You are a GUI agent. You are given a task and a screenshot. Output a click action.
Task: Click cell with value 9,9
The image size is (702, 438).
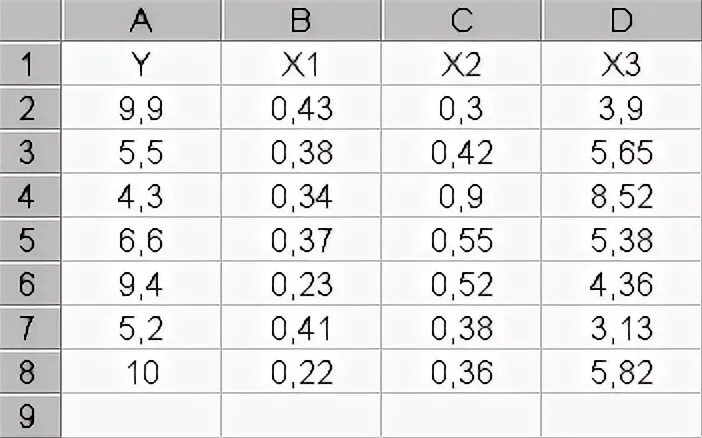141,107
